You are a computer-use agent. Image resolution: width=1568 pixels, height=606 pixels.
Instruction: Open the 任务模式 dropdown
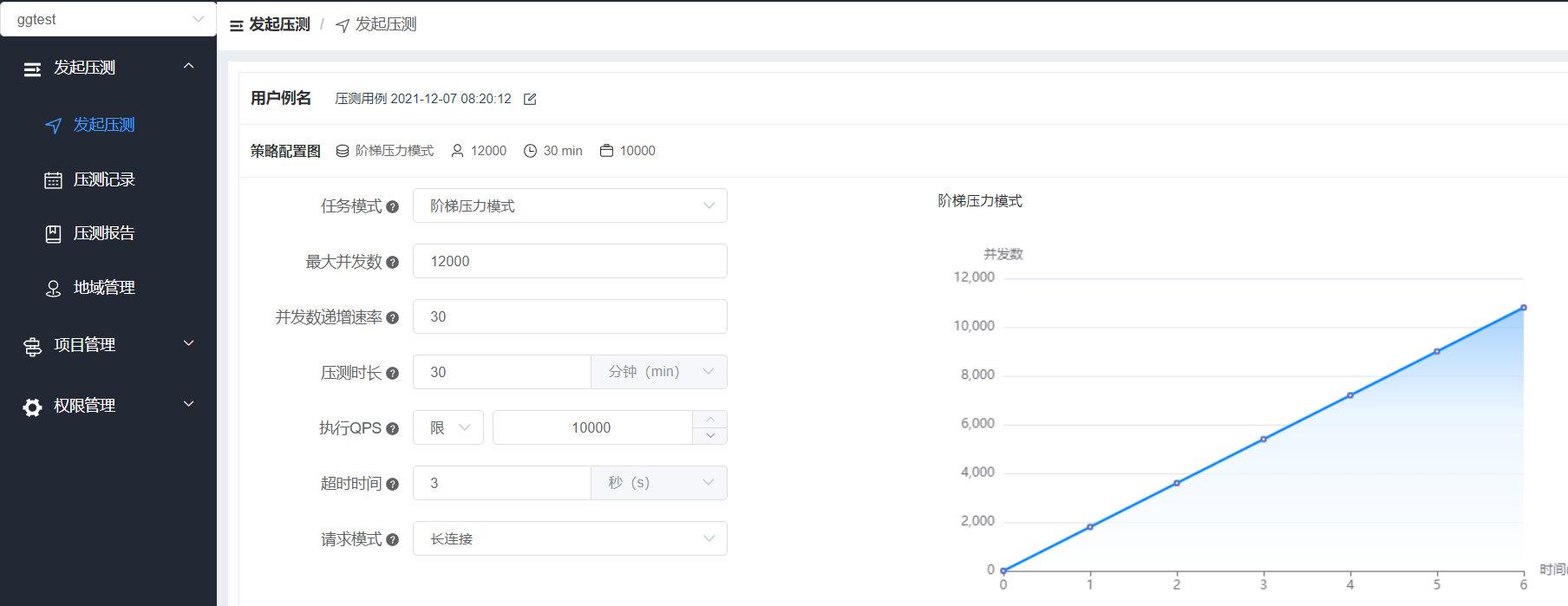[x=570, y=205]
